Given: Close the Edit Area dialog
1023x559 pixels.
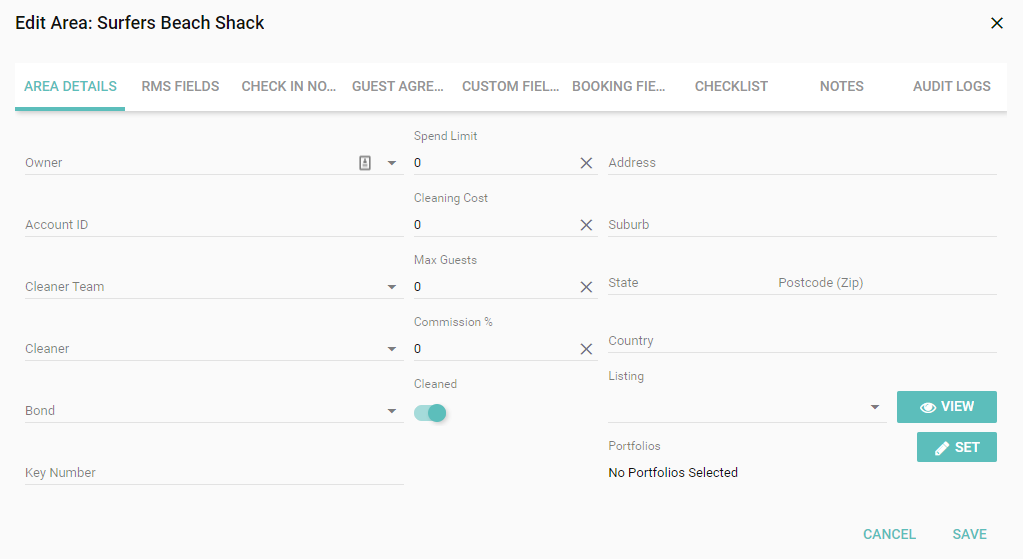Looking at the screenshot, I should point(996,23).
